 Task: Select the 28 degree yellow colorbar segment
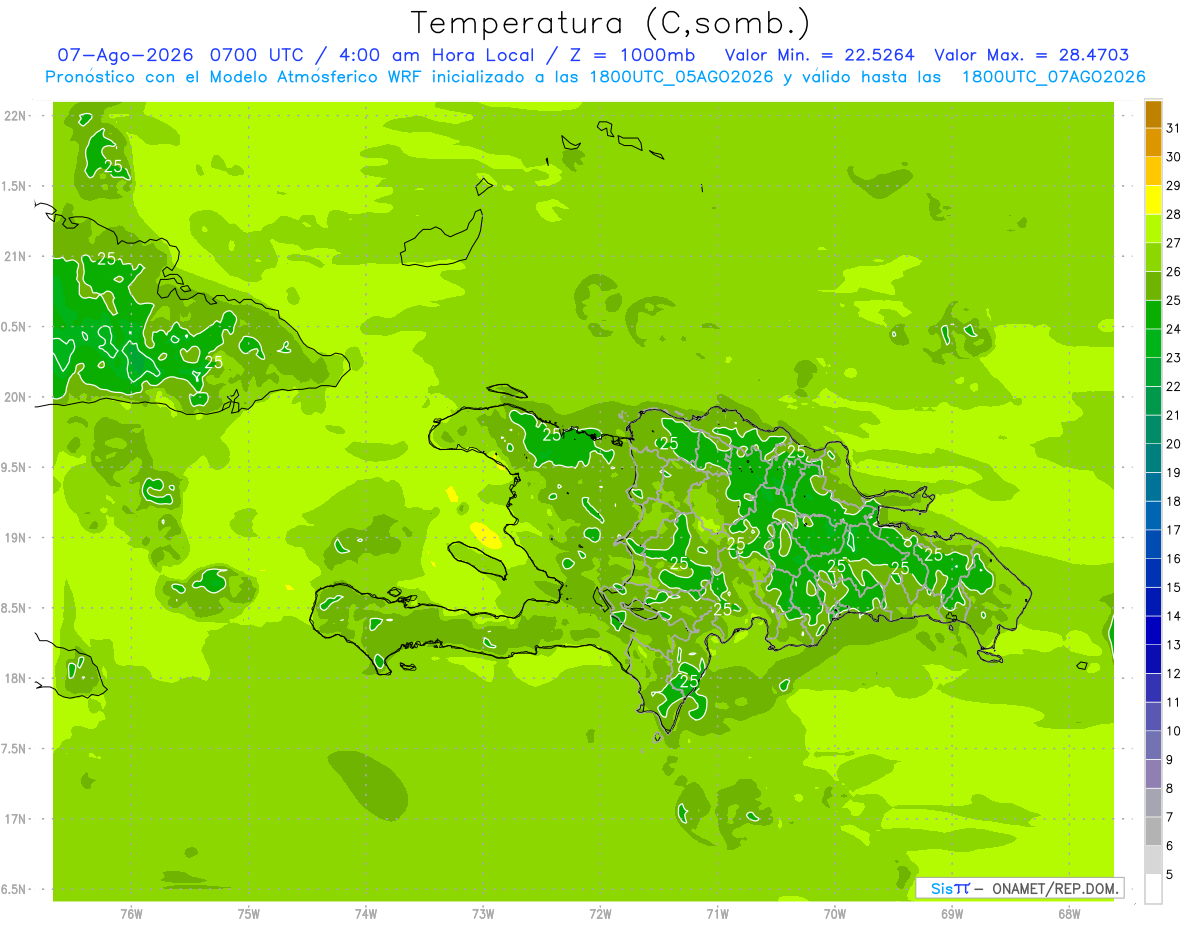(1153, 201)
